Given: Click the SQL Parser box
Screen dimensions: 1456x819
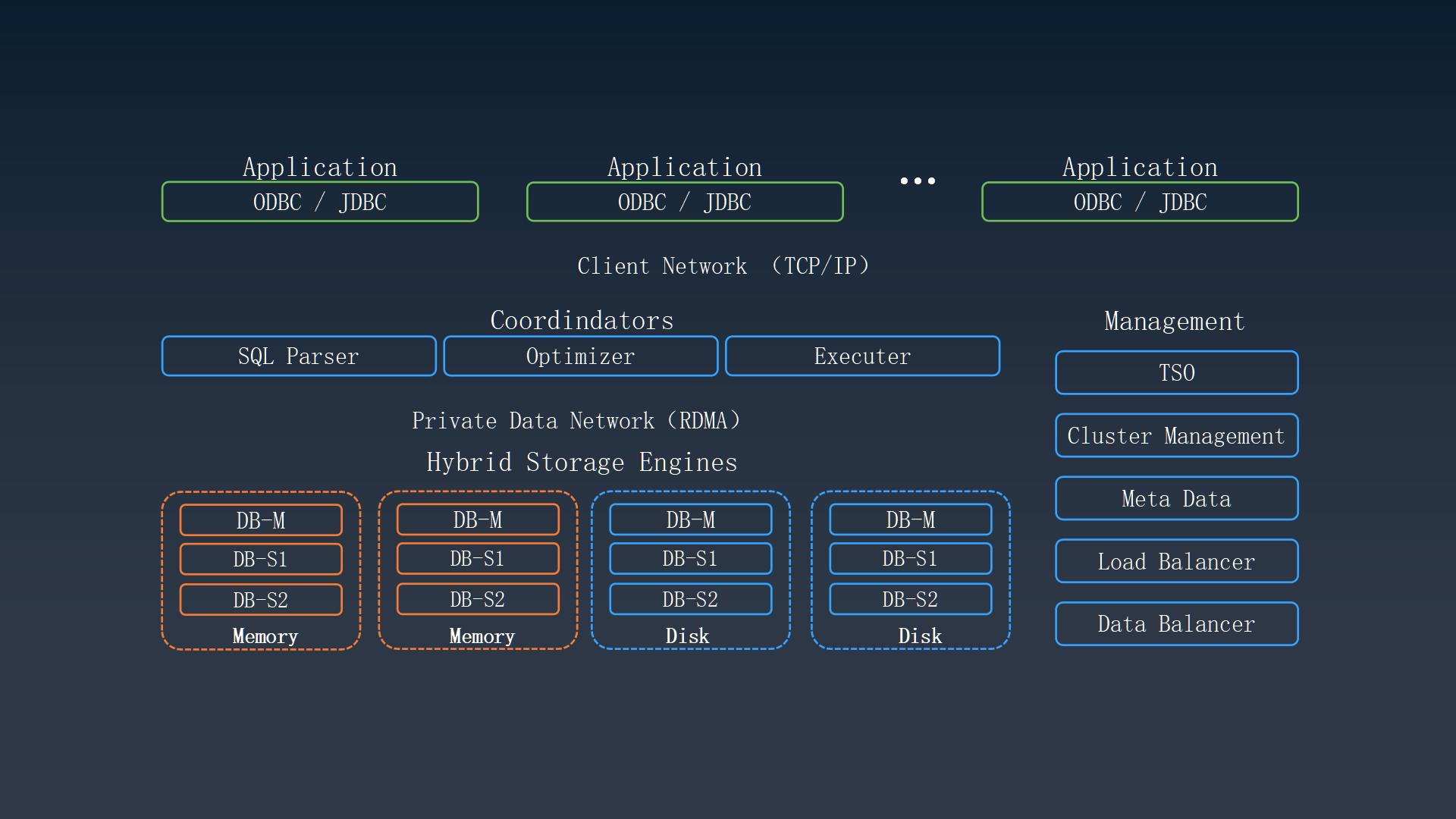Looking at the screenshot, I should click(x=299, y=356).
